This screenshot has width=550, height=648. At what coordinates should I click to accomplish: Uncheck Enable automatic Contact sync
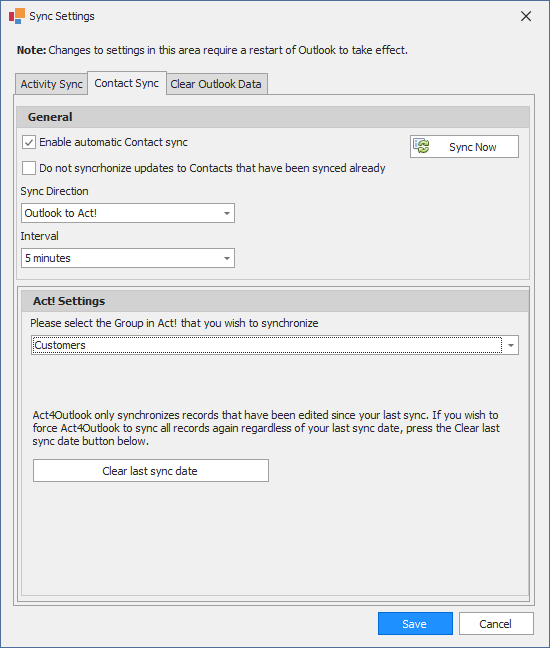(29, 143)
